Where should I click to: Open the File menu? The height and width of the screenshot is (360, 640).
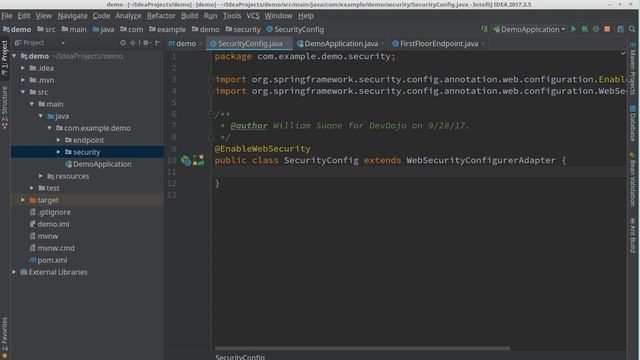(7, 16)
